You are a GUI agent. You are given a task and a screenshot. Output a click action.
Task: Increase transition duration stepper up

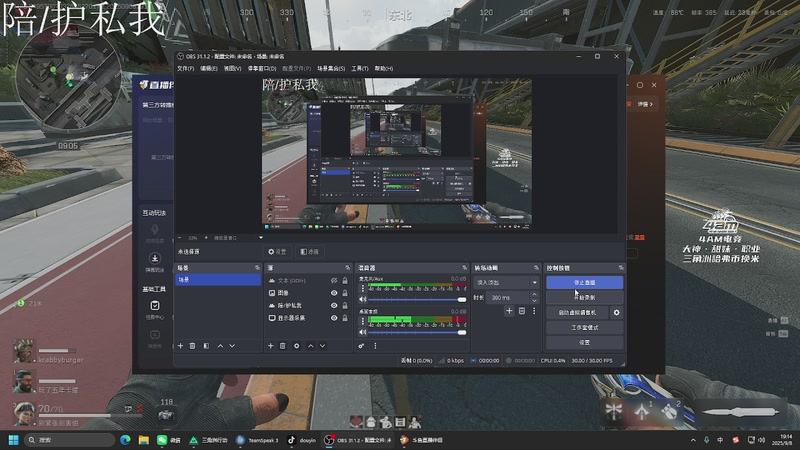534,294
